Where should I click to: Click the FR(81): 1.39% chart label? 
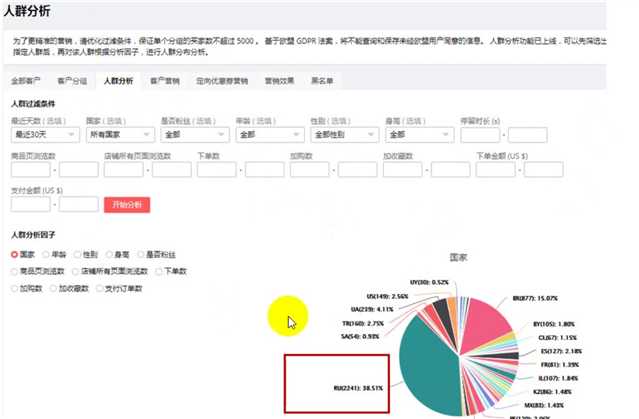[560, 364]
